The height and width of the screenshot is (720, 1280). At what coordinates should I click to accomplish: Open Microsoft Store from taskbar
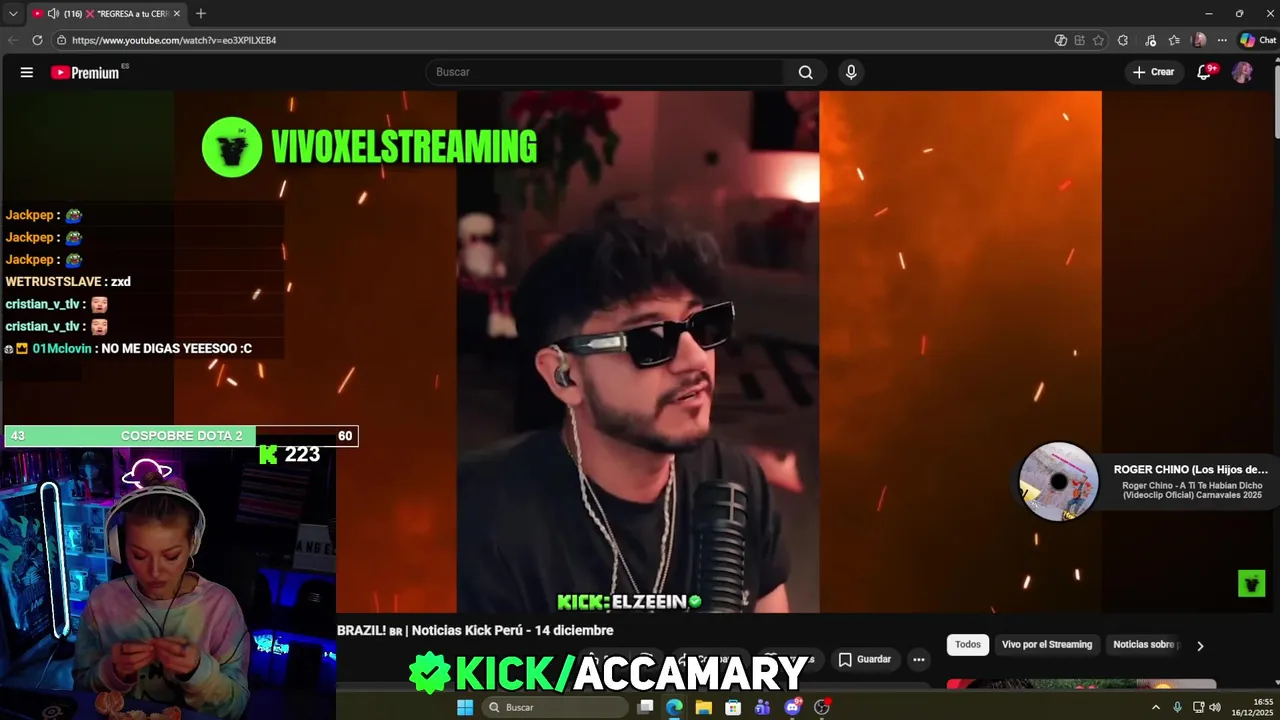(x=733, y=707)
